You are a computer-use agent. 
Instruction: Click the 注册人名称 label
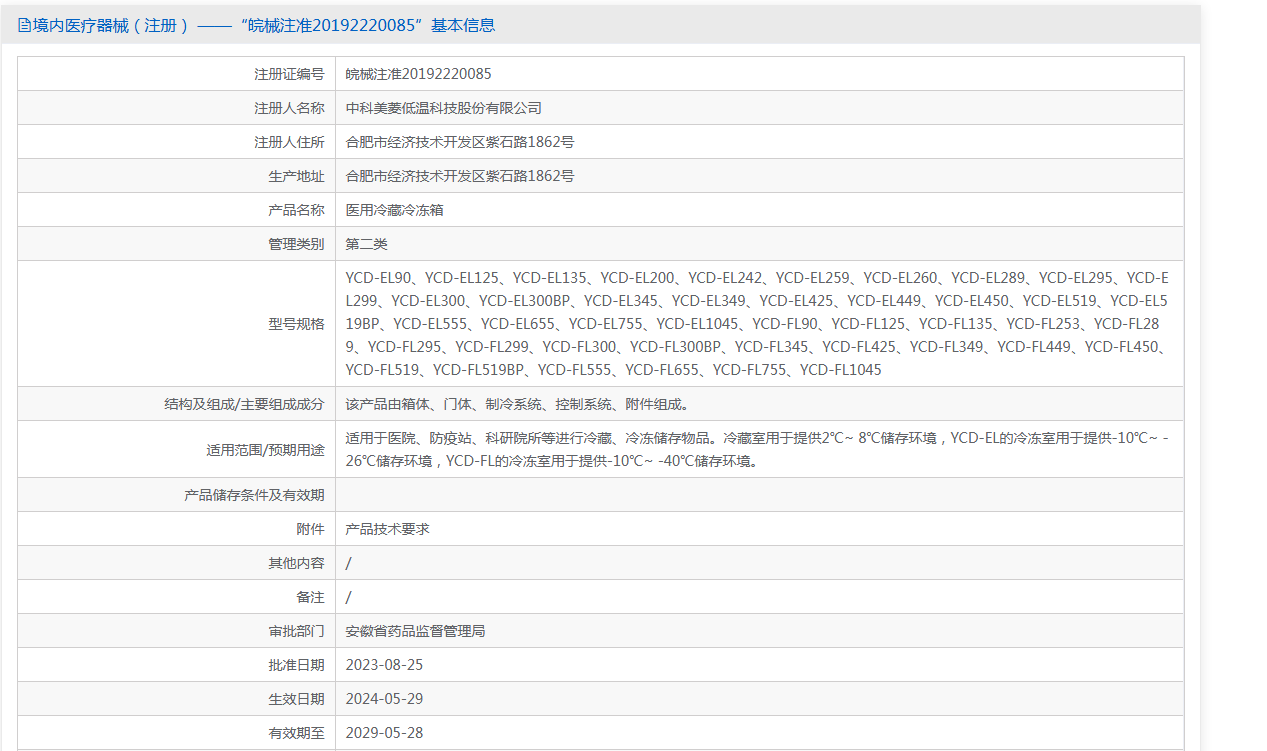pos(289,108)
